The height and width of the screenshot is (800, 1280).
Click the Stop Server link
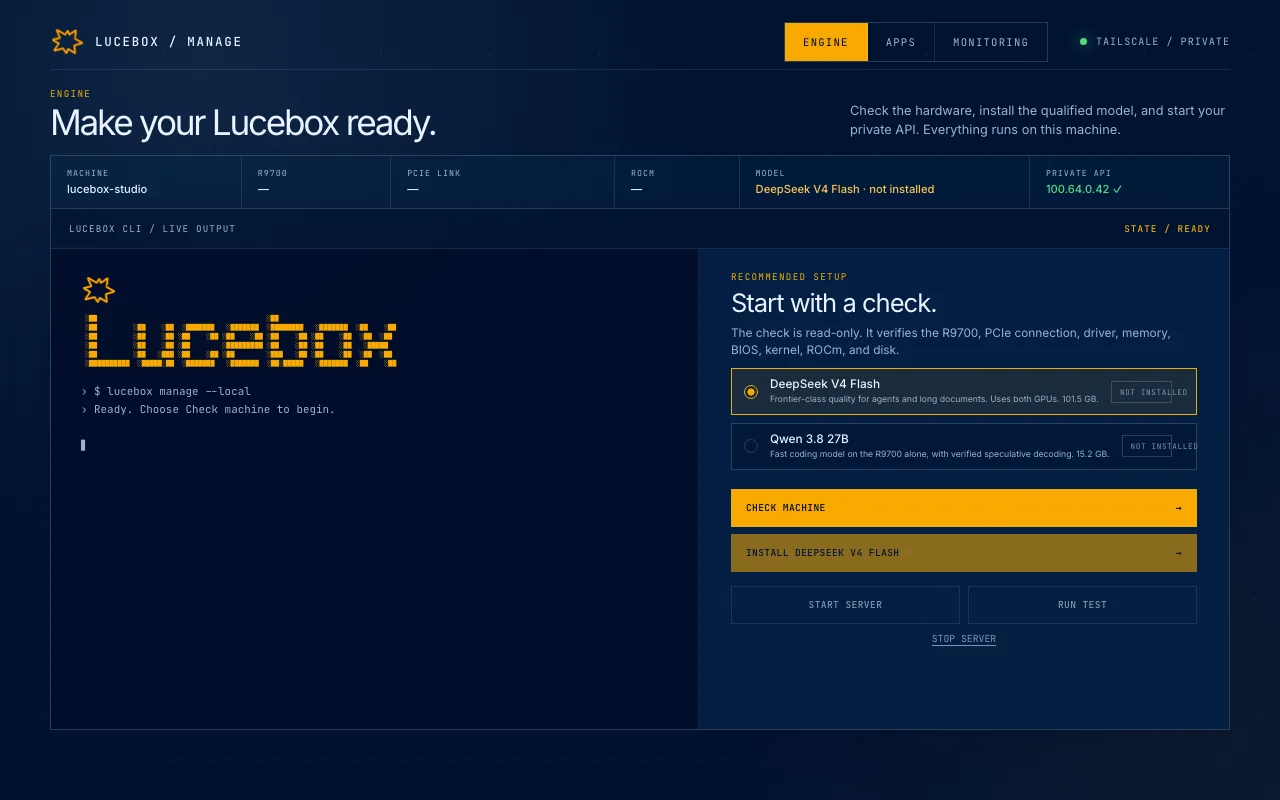(x=964, y=639)
